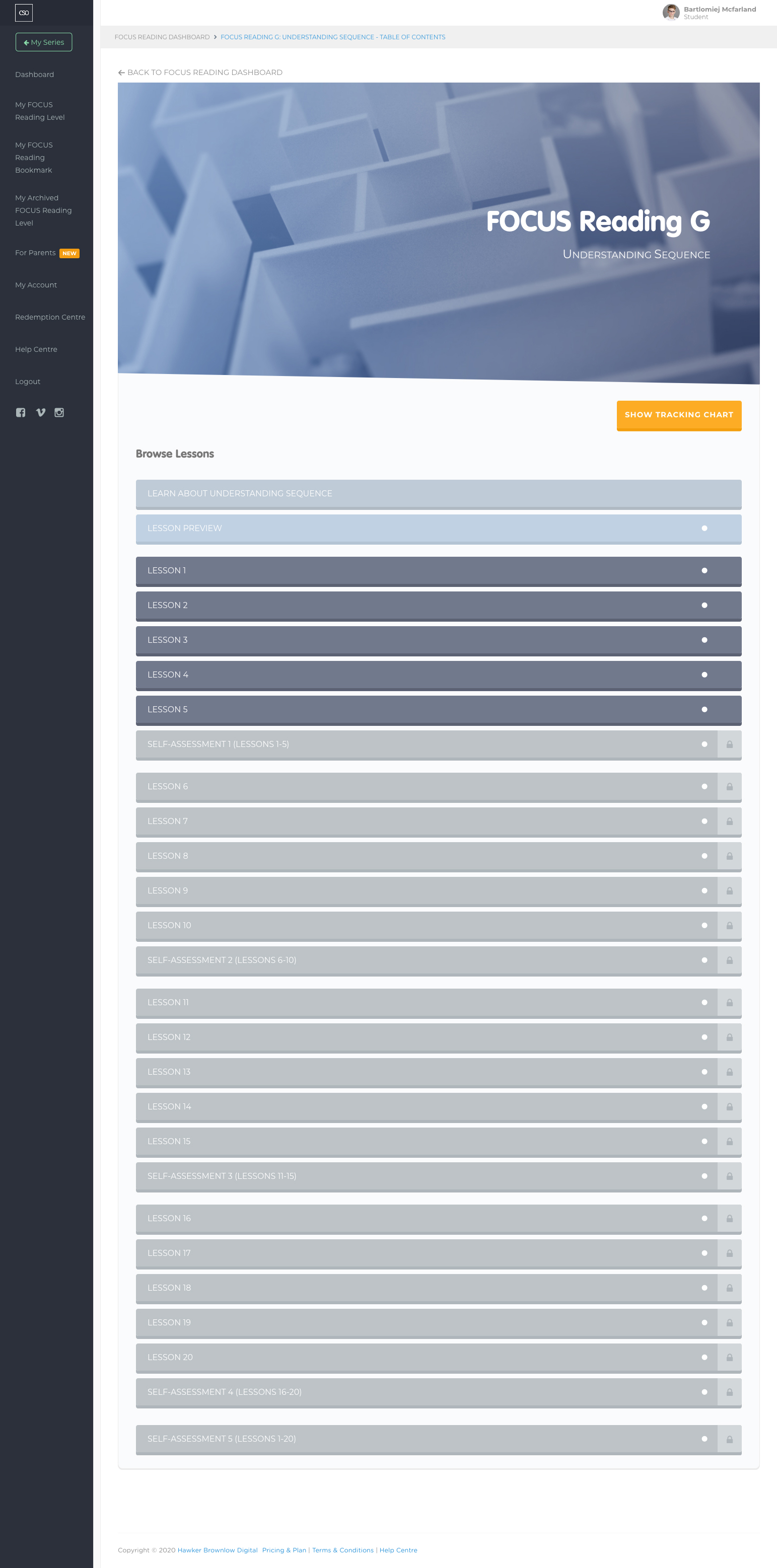Expand the Lesson 2 row

click(439, 606)
